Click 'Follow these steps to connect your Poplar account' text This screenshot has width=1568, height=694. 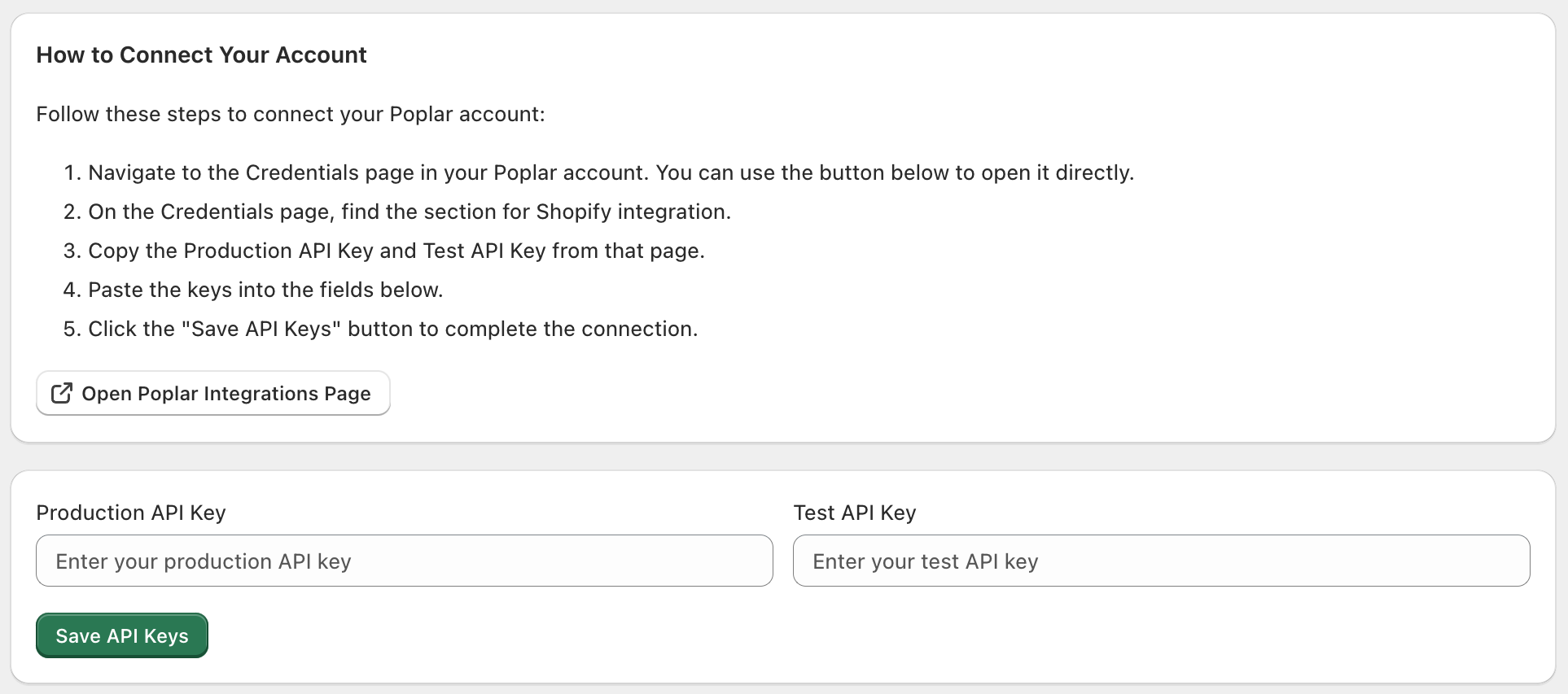[291, 114]
